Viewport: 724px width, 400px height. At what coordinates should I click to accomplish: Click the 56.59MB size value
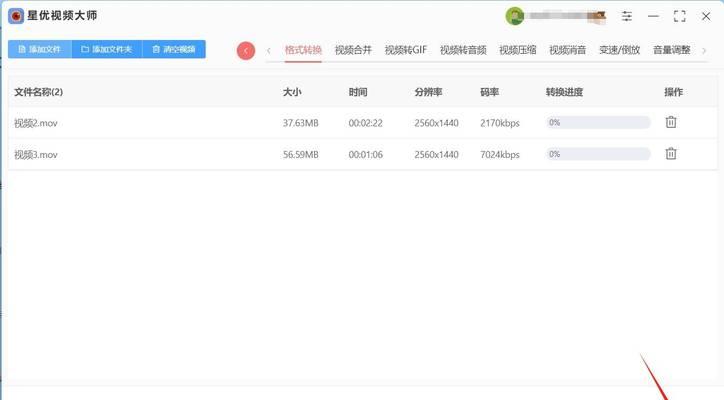click(301, 155)
